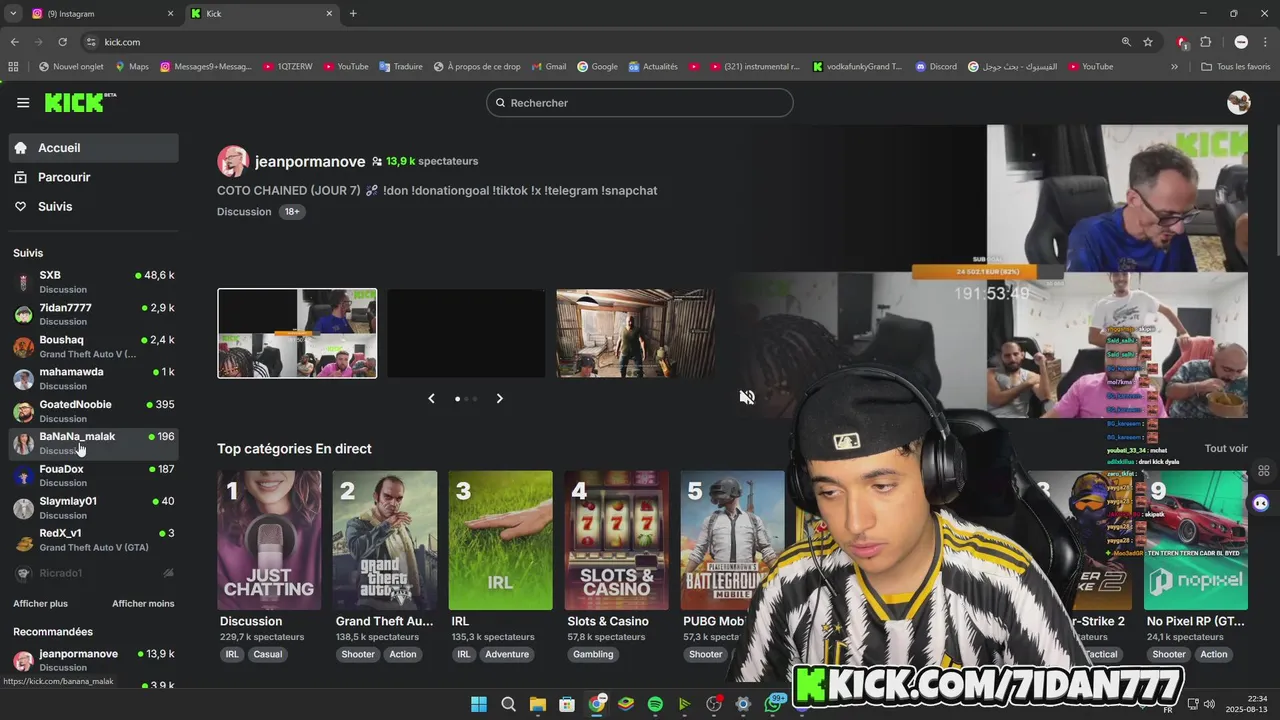Screen dimensions: 1280x720
Task: Click the Adventure tag under IRL
Action: (507, 655)
